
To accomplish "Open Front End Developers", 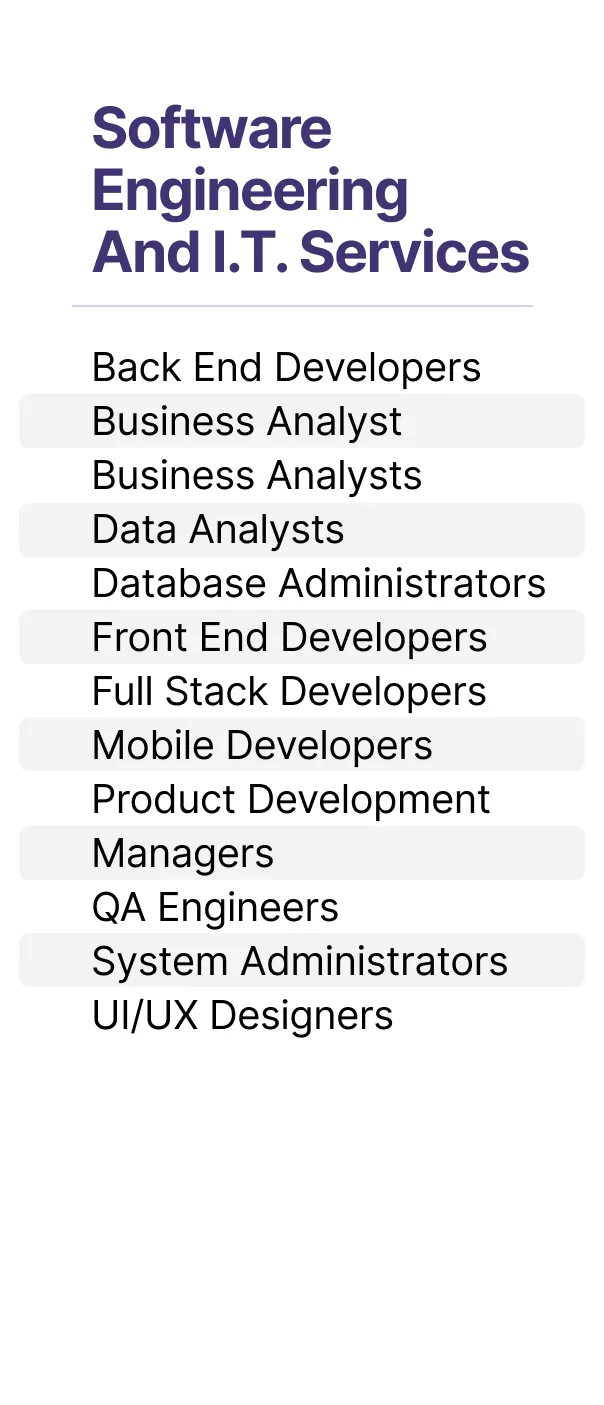I will pos(302,637).
